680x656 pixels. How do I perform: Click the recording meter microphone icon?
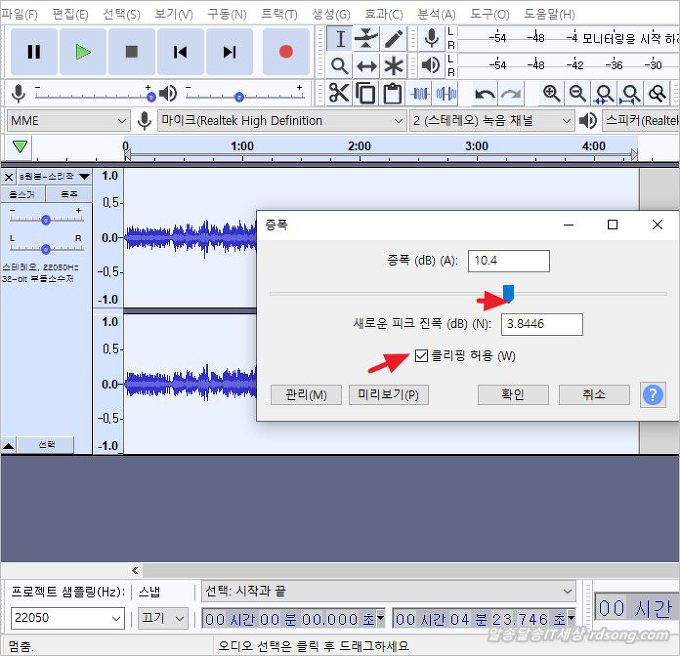point(431,38)
